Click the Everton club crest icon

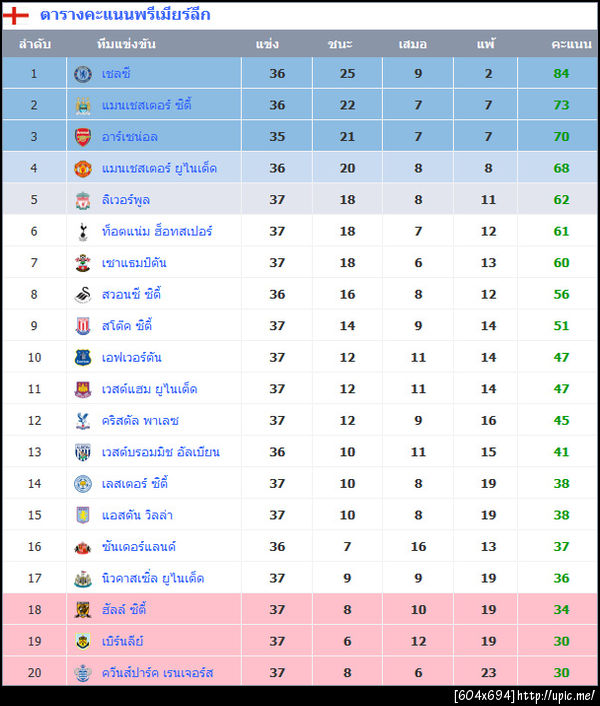(x=83, y=358)
